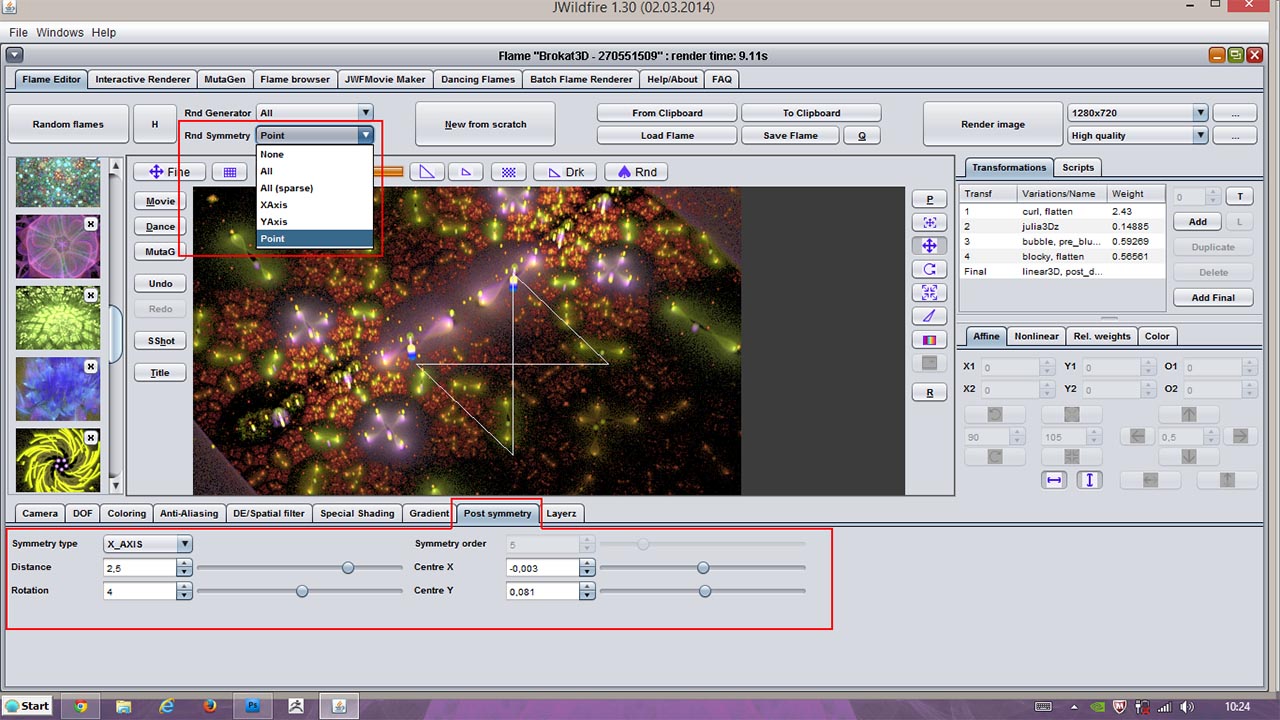Select the scale triangle tool icon
The width and height of the screenshot is (1280, 720).
930,292
